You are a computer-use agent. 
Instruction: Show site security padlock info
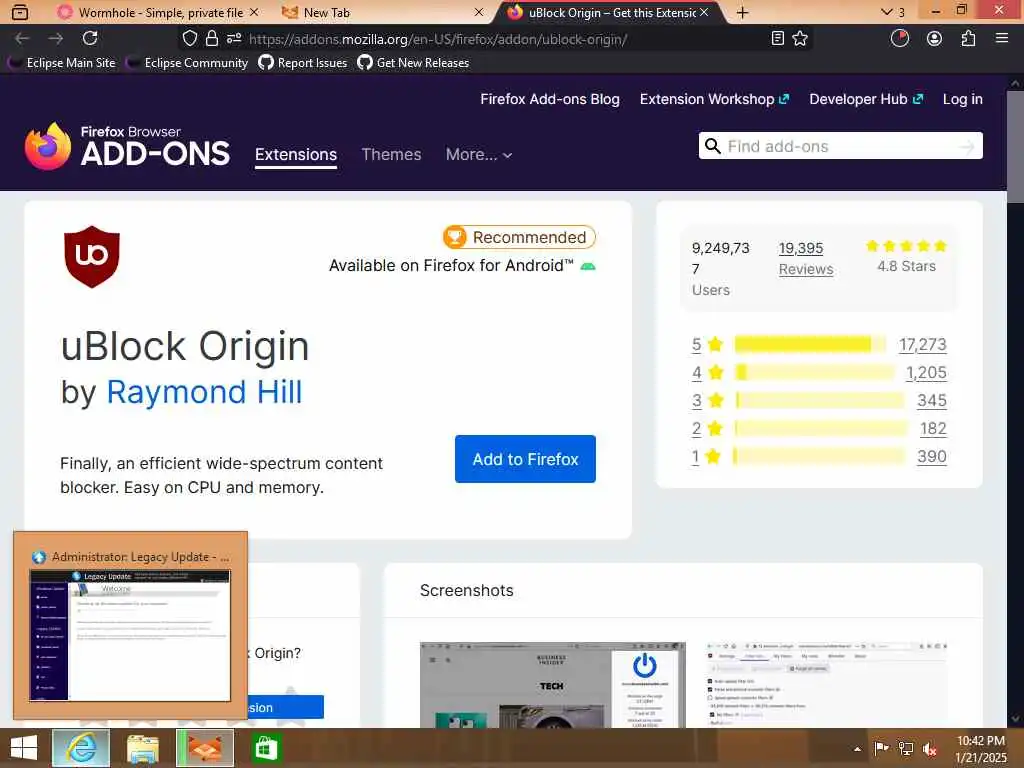pos(212,39)
